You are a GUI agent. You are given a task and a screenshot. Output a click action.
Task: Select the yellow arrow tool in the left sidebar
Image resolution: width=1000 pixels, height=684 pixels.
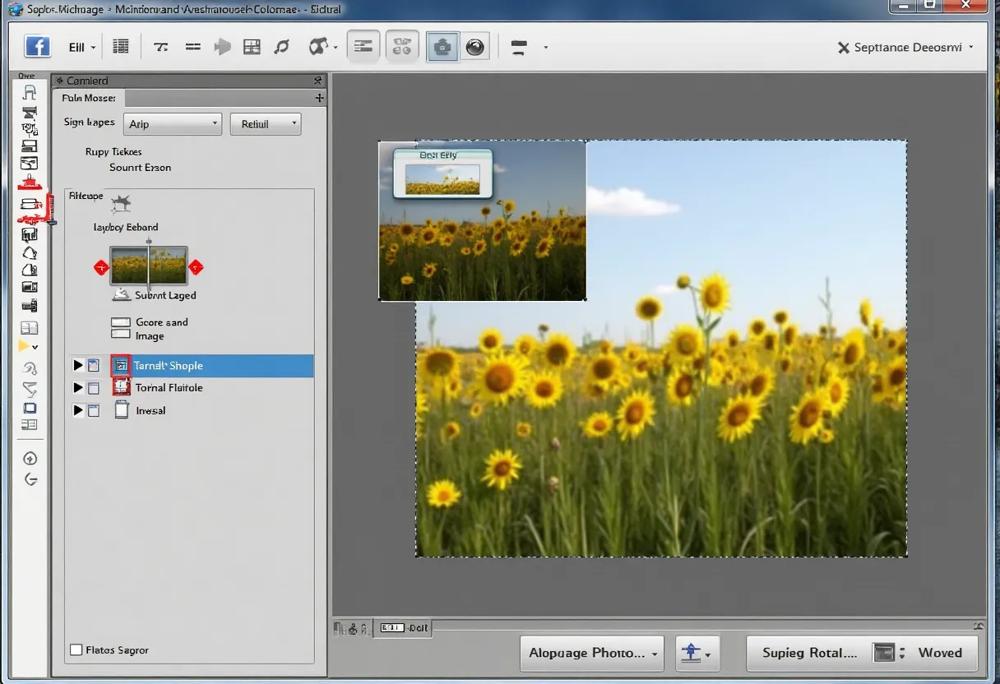point(24,346)
